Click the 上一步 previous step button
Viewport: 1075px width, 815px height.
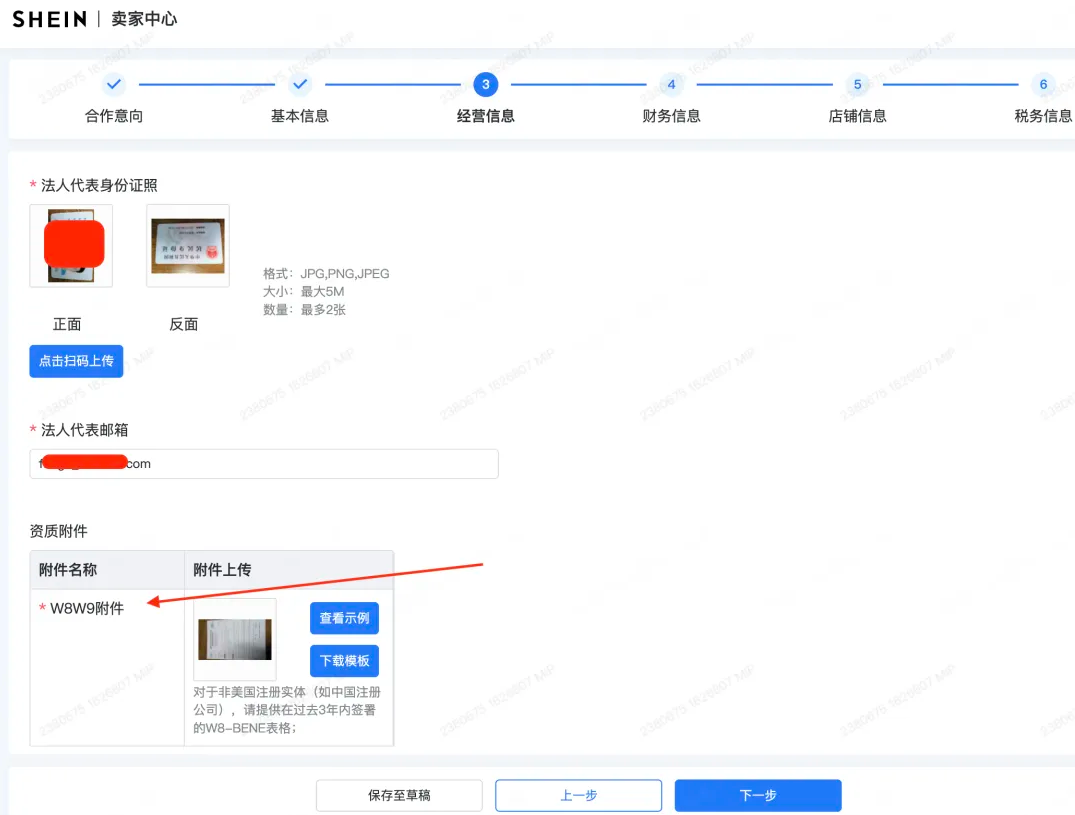coord(578,795)
